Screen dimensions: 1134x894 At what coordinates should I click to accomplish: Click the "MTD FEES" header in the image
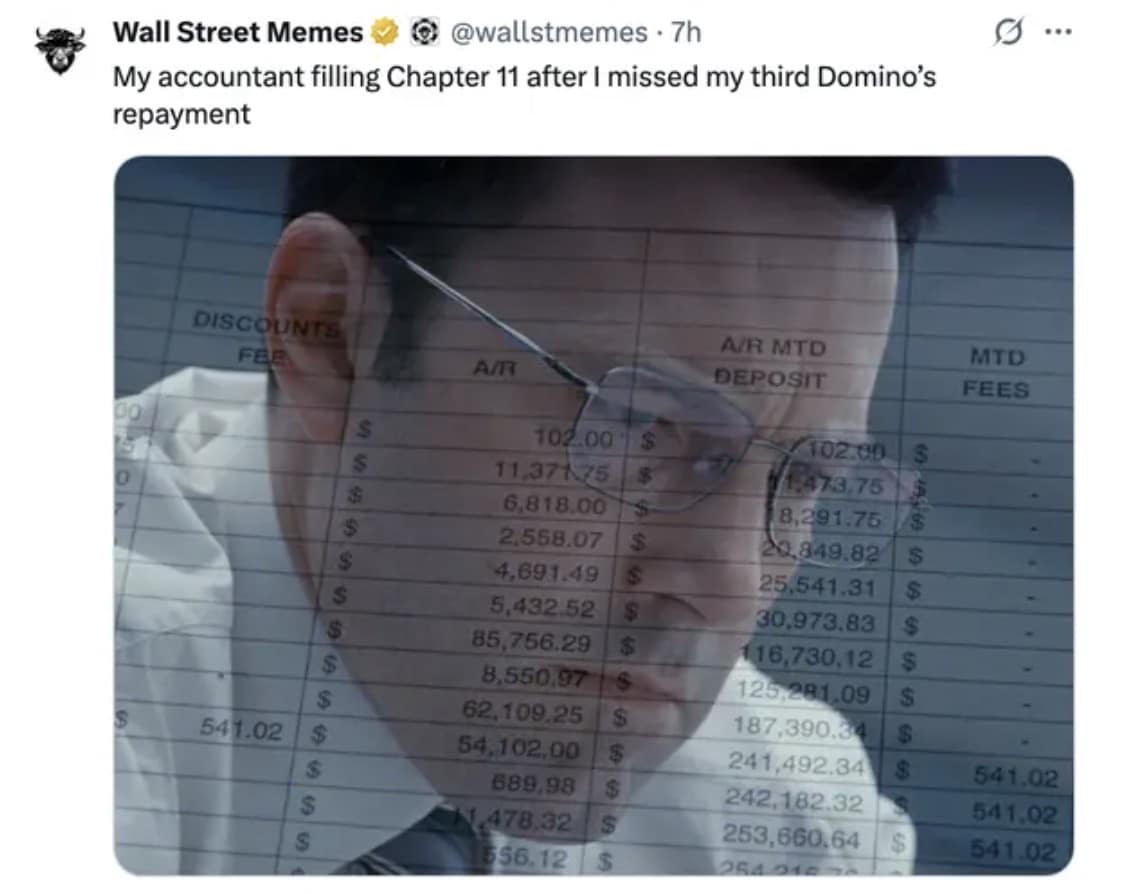click(996, 373)
